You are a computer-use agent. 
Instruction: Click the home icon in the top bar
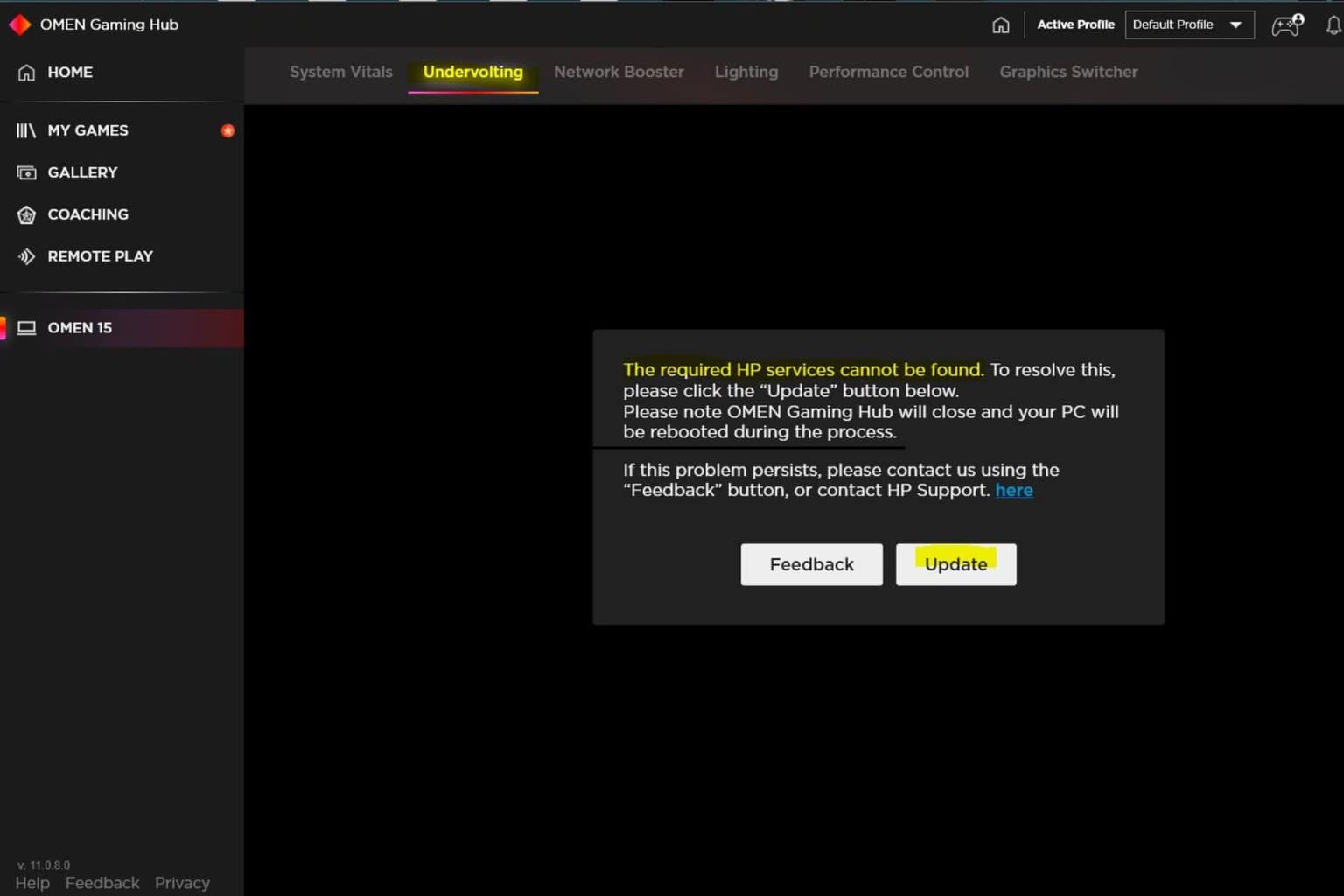(1001, 24)
